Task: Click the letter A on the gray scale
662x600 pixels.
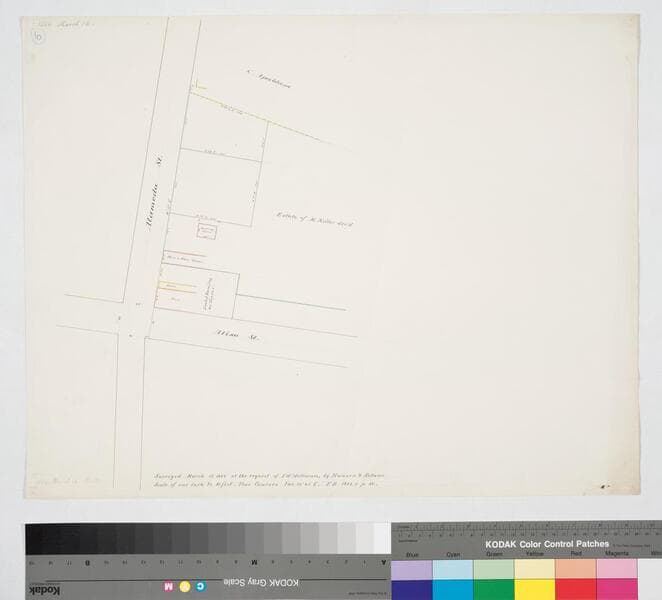Action: click(384, 562)
